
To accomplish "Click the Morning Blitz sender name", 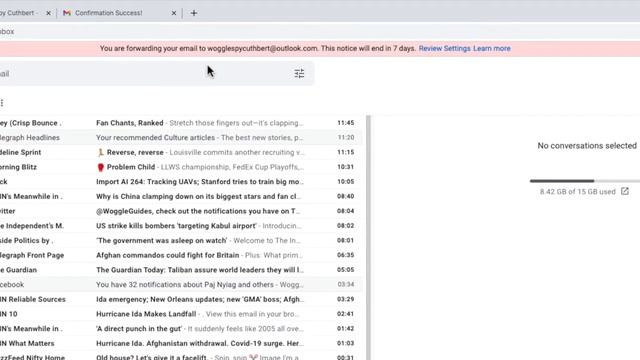I will (18, 167).
